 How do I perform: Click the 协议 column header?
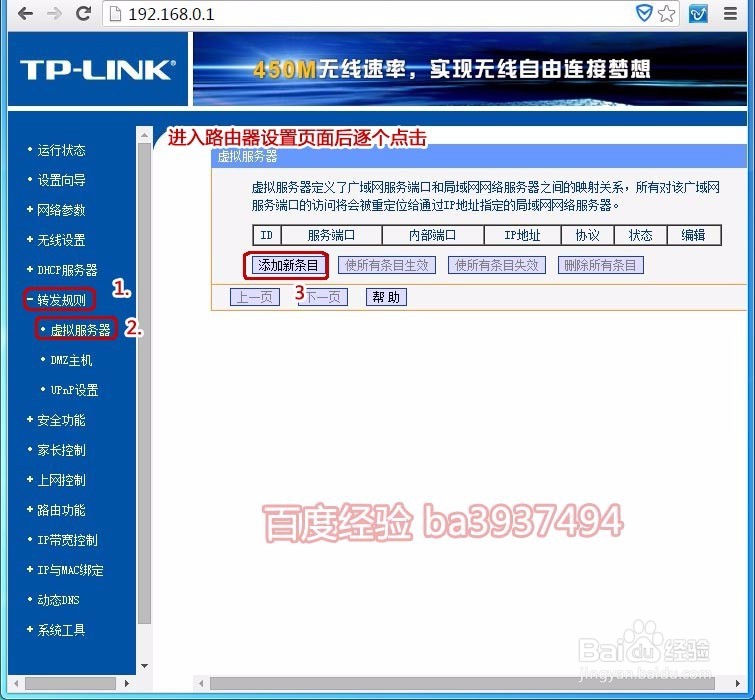(587, 235)
